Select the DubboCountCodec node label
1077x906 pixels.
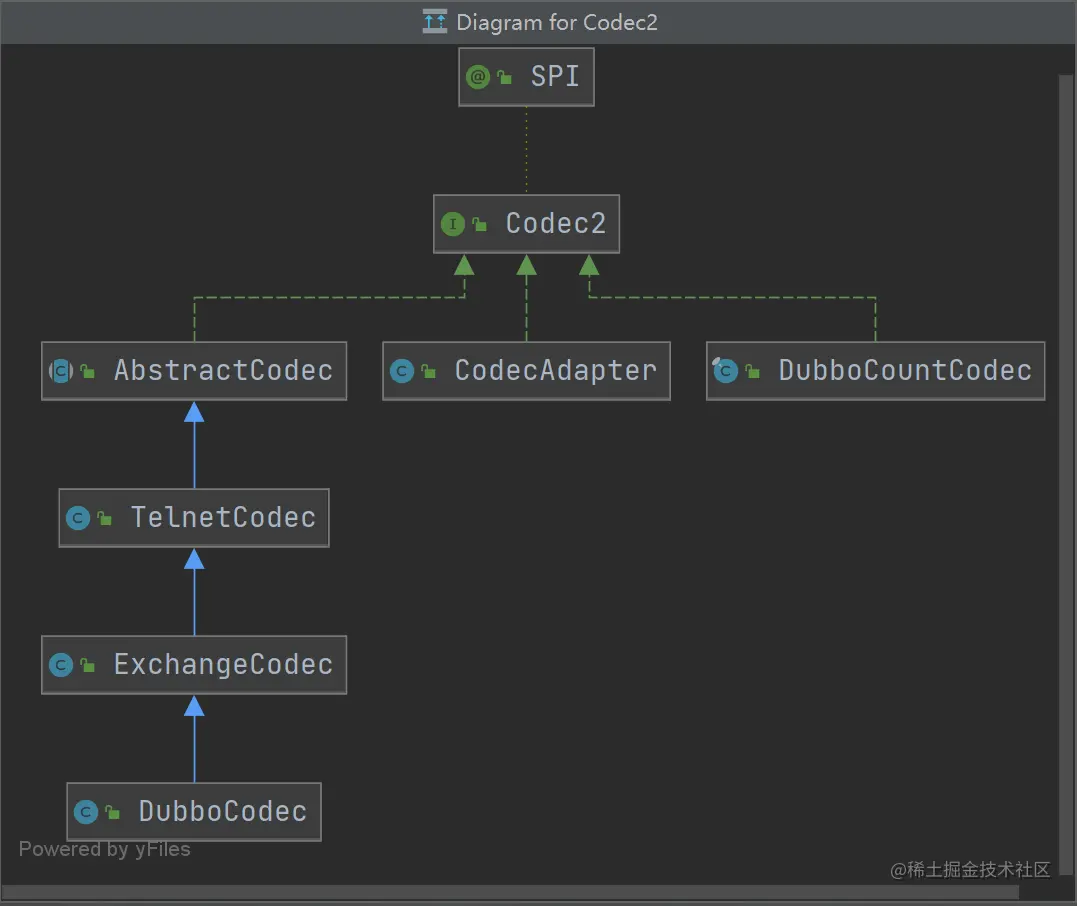click(904, 371)
